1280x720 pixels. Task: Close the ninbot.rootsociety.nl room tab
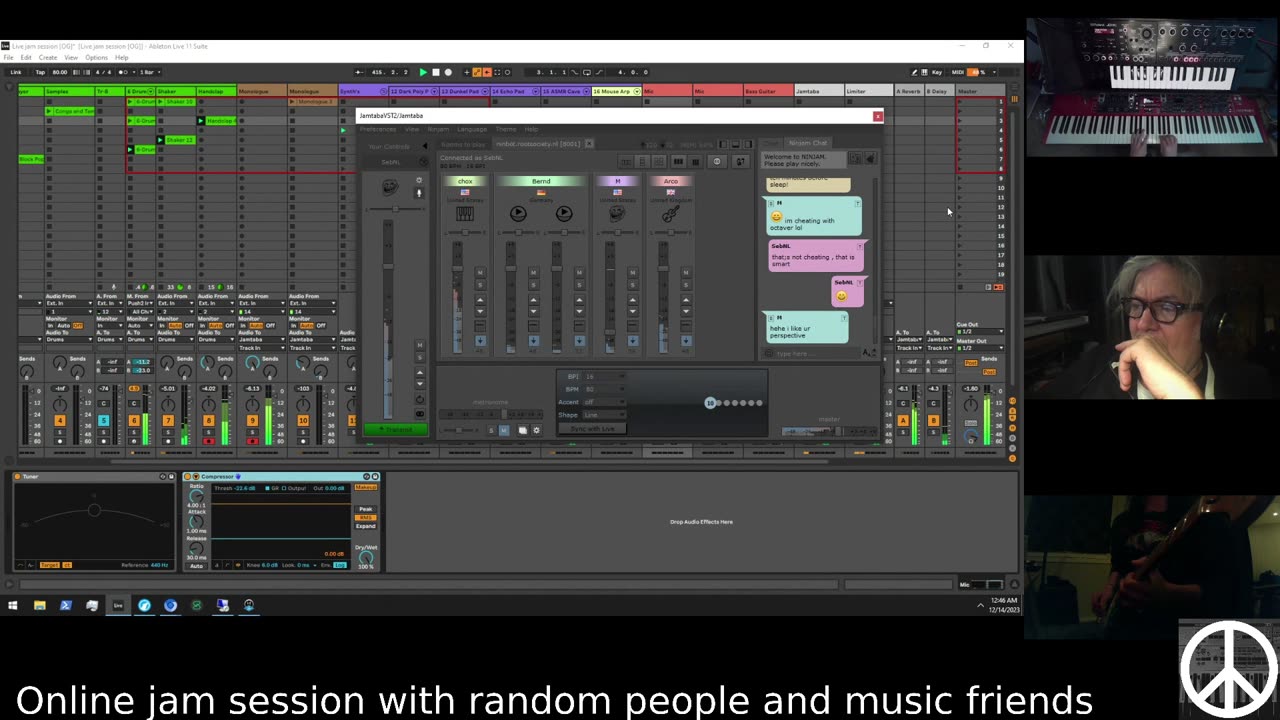[589, 144]
